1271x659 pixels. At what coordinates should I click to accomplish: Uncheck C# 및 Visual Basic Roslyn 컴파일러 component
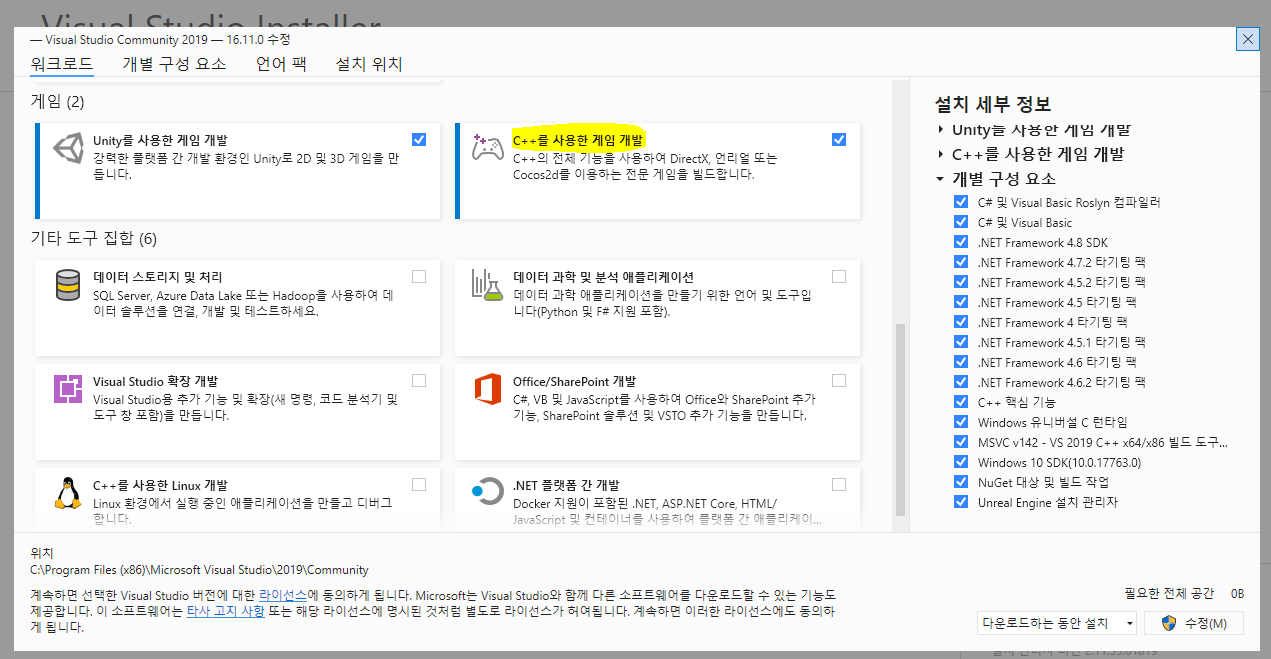(x=961, y=202)
